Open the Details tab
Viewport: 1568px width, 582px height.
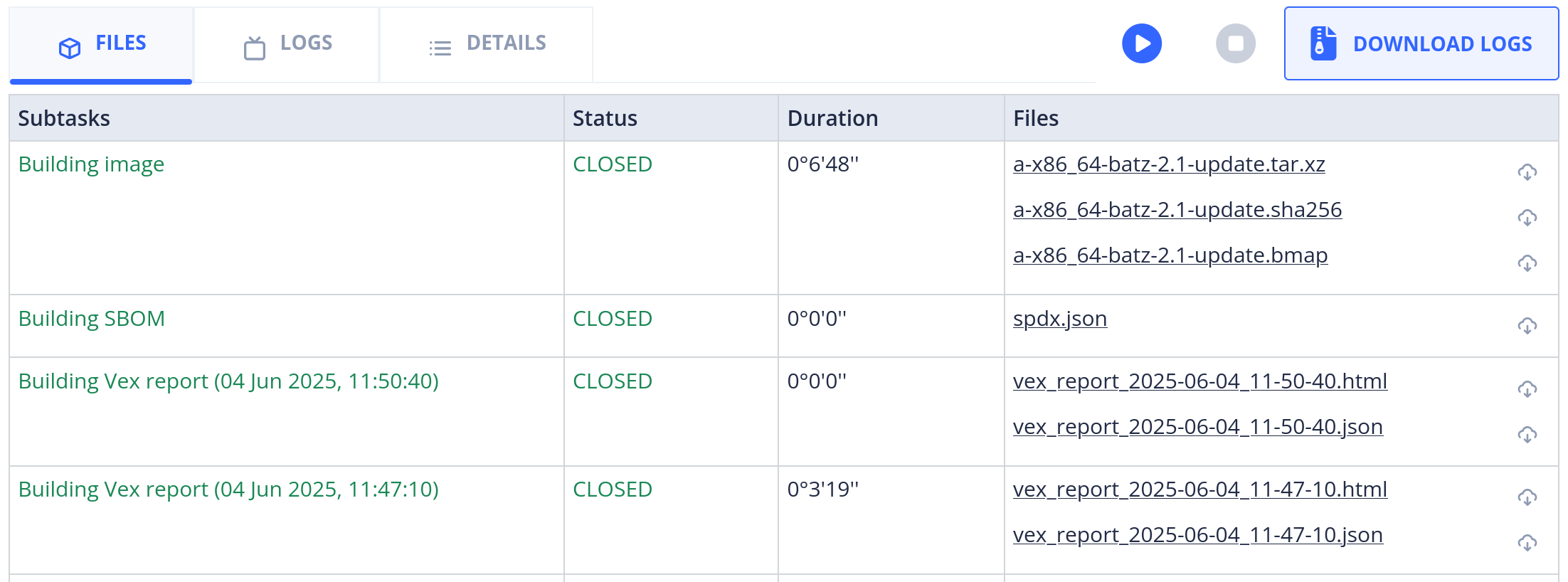[487, 44]
